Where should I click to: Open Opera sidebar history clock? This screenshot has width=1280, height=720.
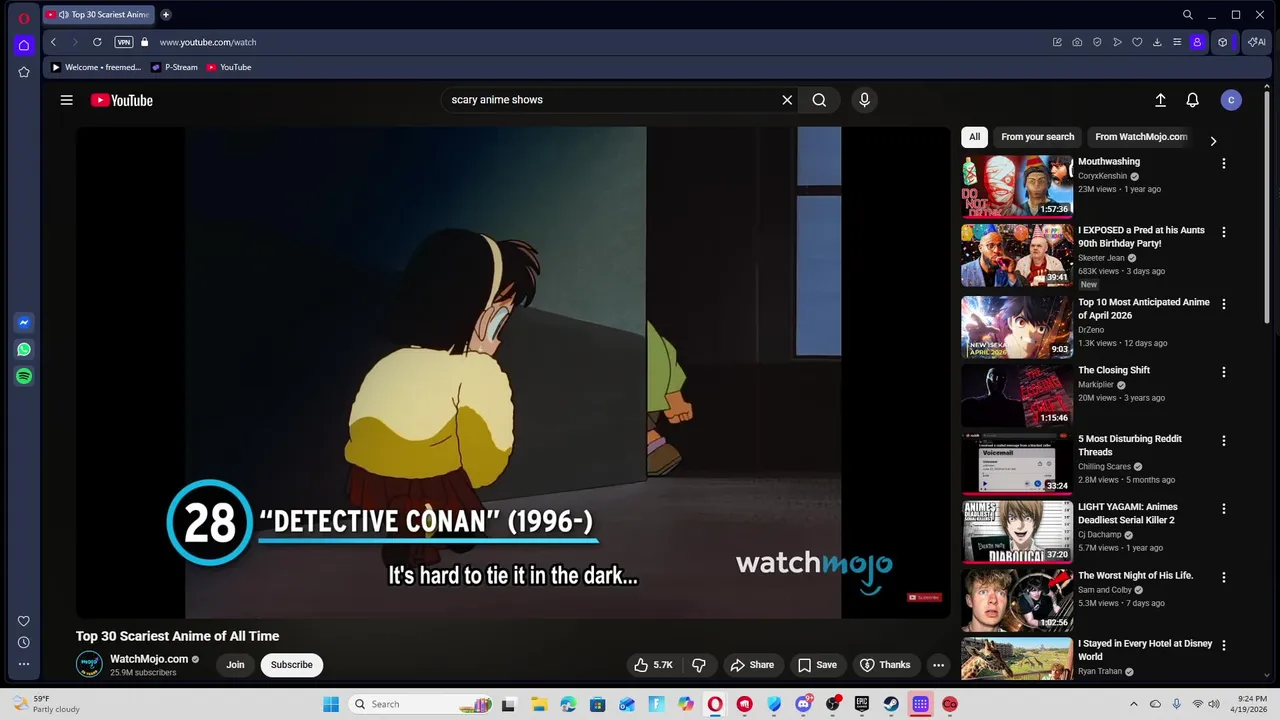point(24,642)
